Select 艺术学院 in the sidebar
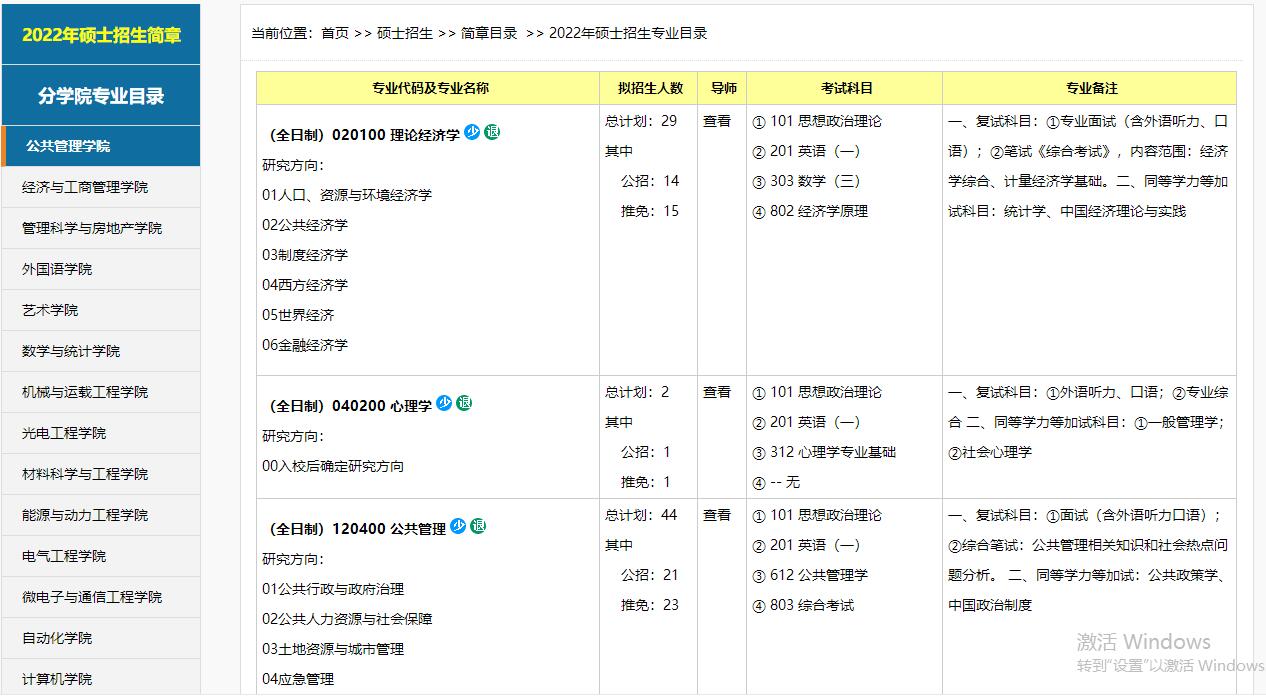The image size is (1266, 697). tap(48, 310)
